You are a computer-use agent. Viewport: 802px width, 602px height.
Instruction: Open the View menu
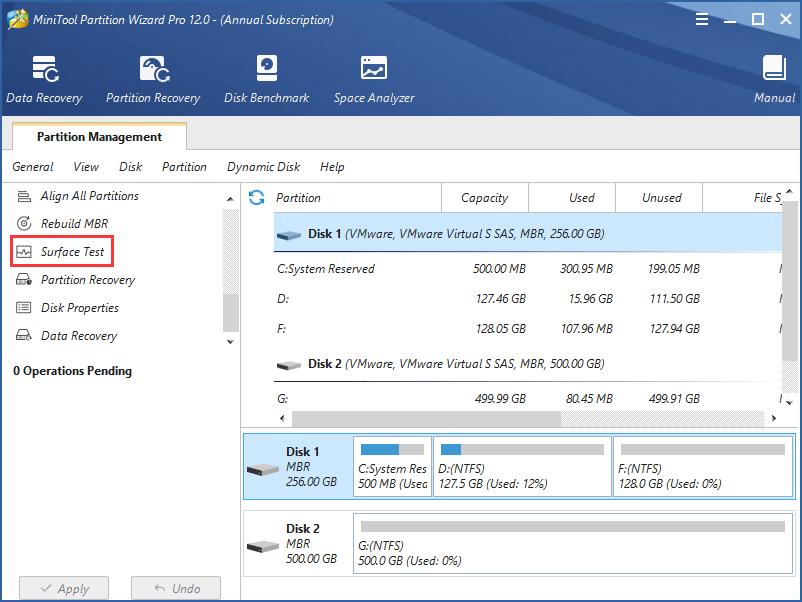[86, 167]
